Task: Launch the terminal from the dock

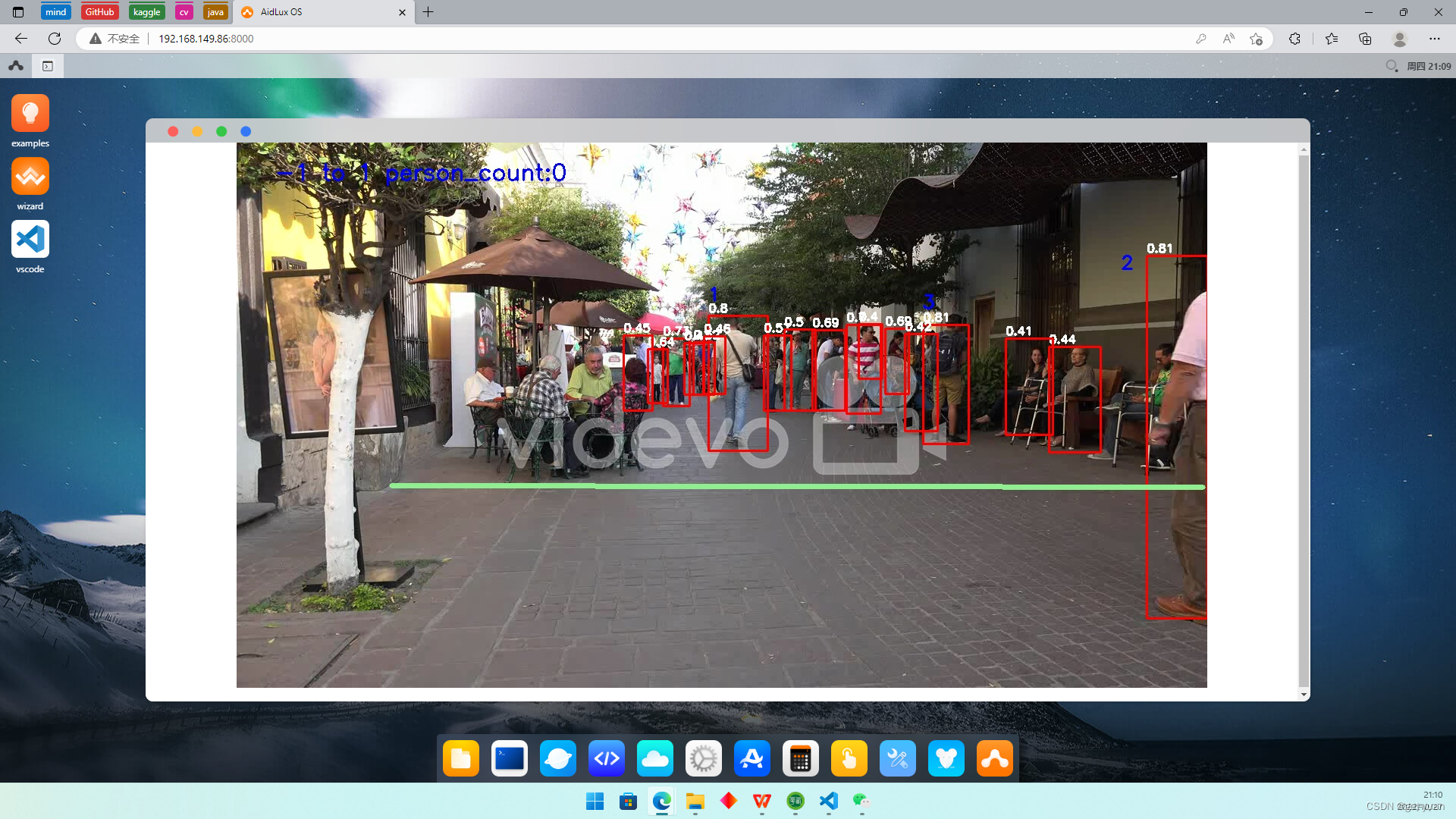Action: (510, 758)
